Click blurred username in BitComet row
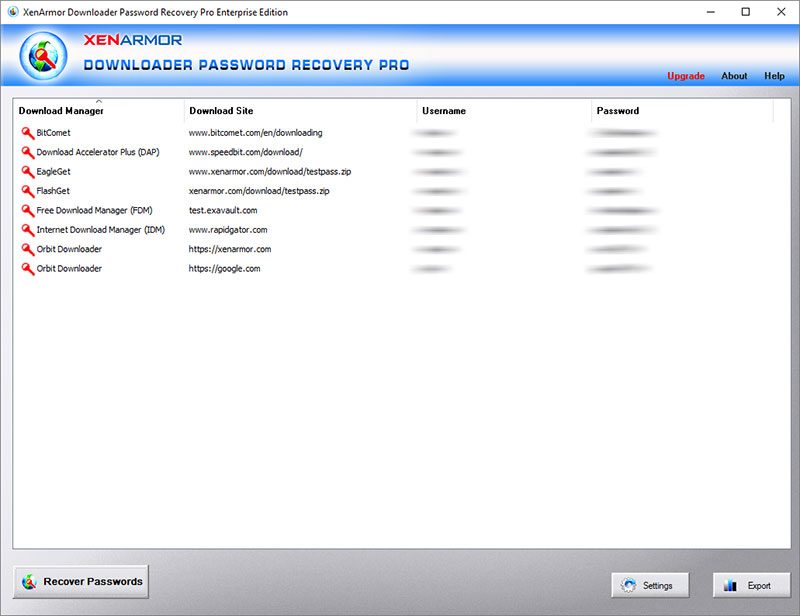 [x=434, y=133]
